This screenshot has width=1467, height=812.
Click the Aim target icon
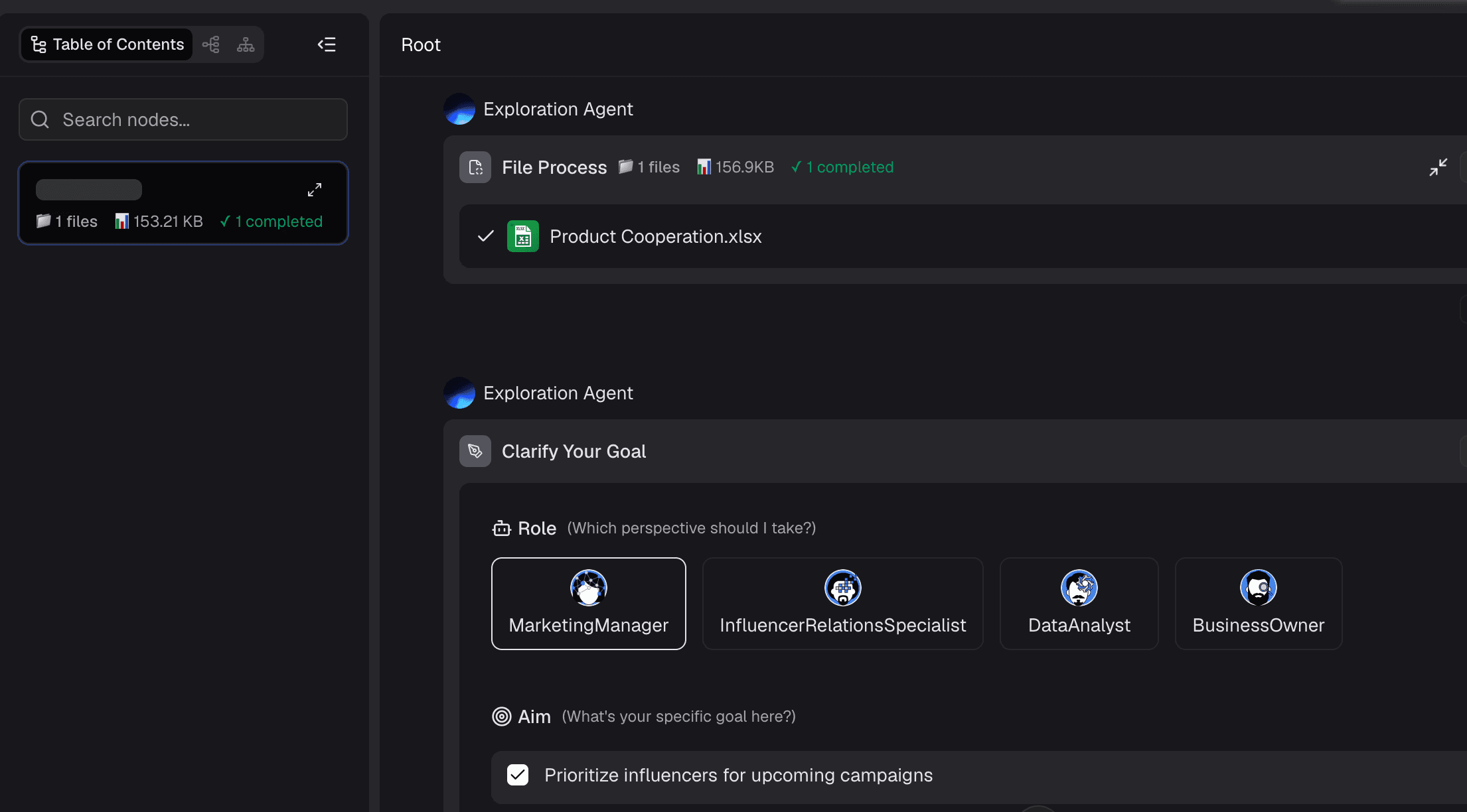coord(502,716)
